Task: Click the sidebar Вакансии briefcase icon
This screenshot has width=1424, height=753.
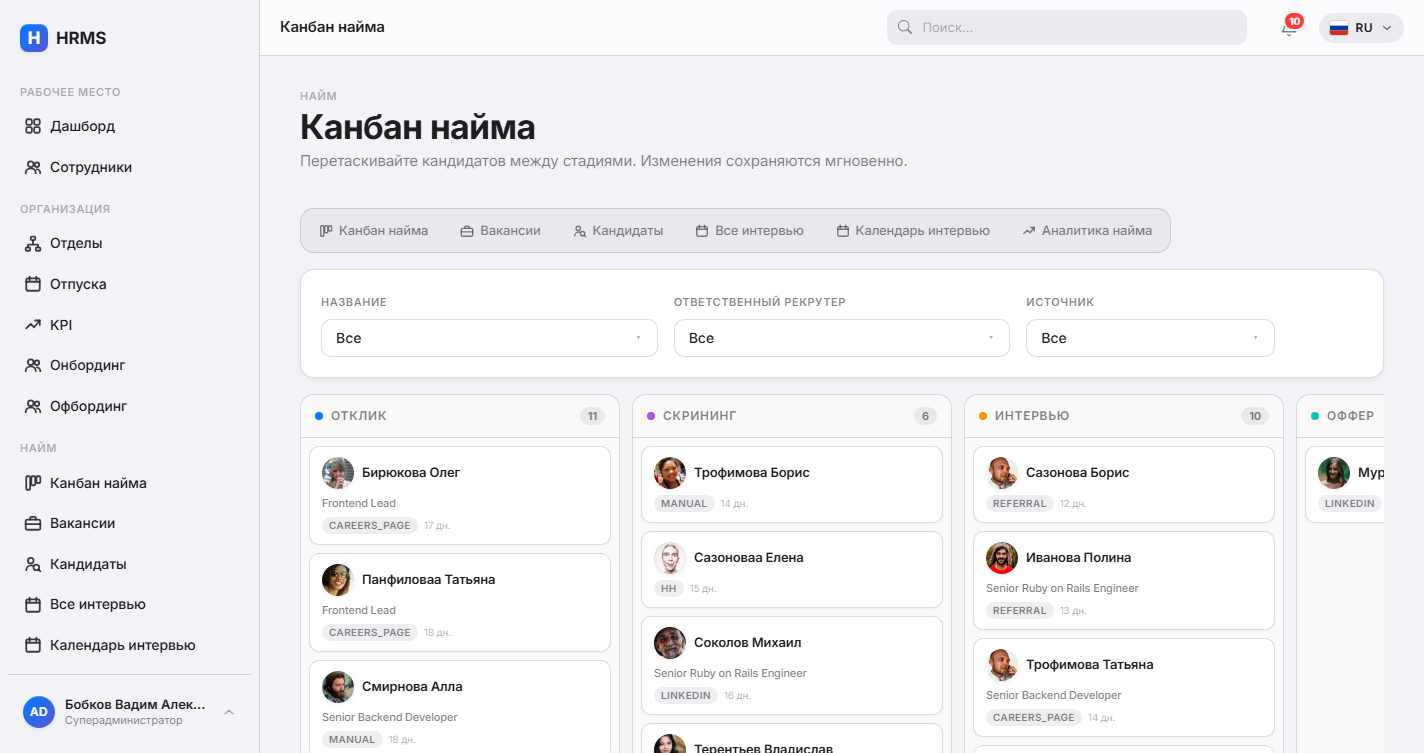Action: pos(33,523)
